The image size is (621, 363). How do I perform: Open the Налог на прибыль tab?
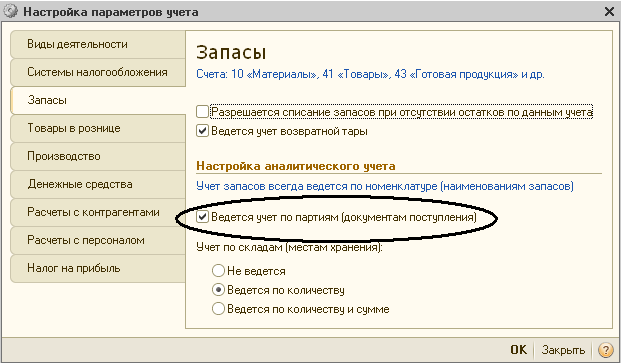98,269
